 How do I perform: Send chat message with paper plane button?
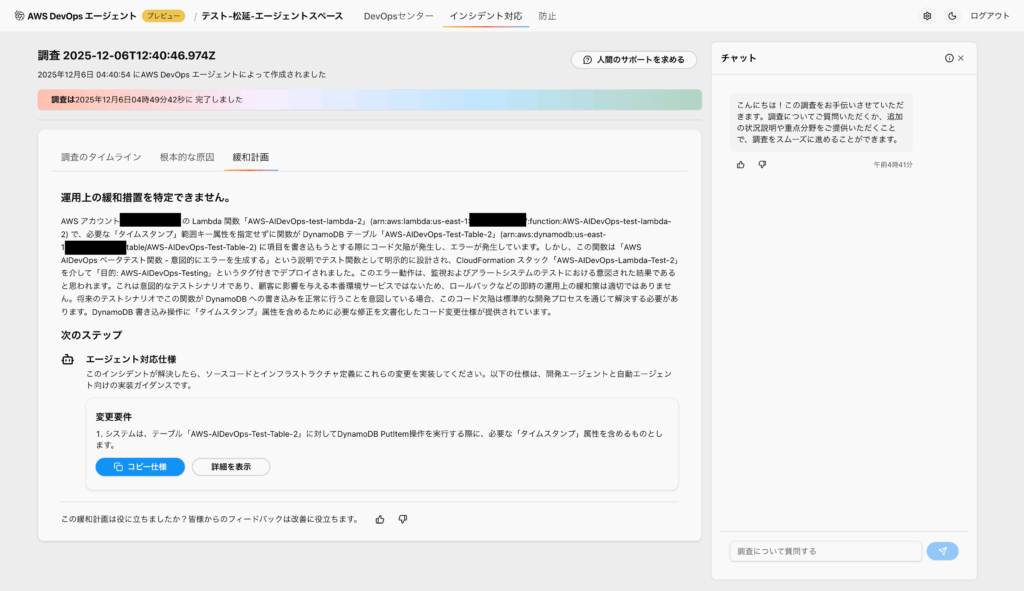(942, 551)
